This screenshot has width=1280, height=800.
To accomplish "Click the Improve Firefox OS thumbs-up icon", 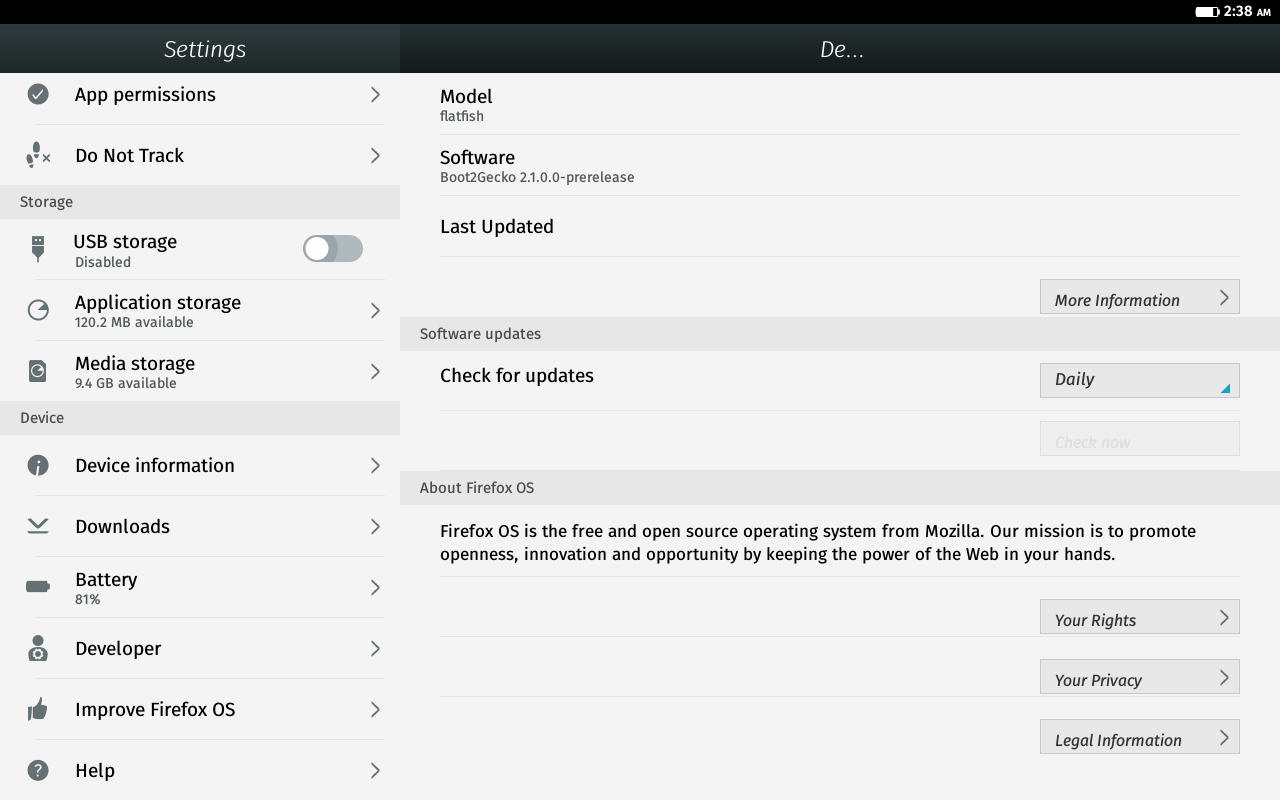I will tap(38, 709).
